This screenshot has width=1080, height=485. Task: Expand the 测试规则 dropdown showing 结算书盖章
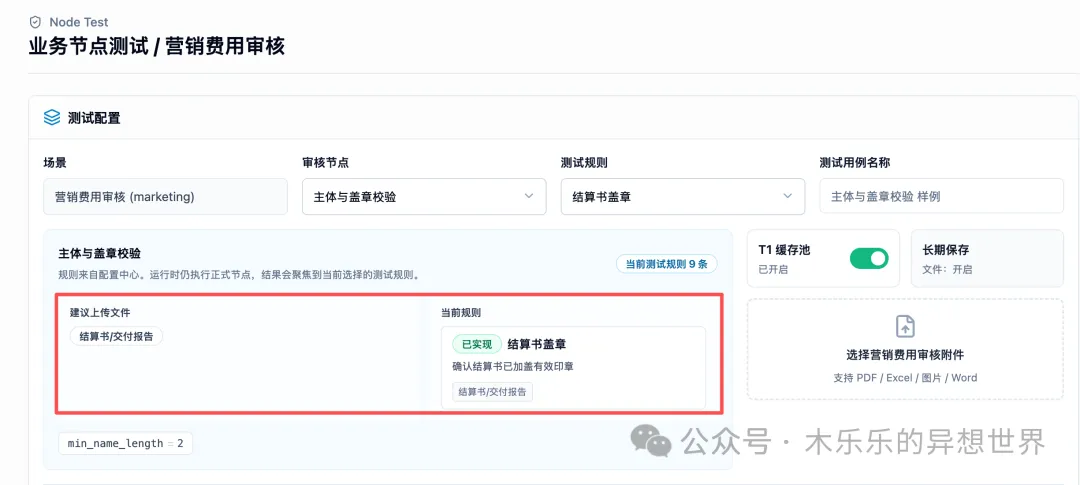pyautogui.click(x=683, y=196)
